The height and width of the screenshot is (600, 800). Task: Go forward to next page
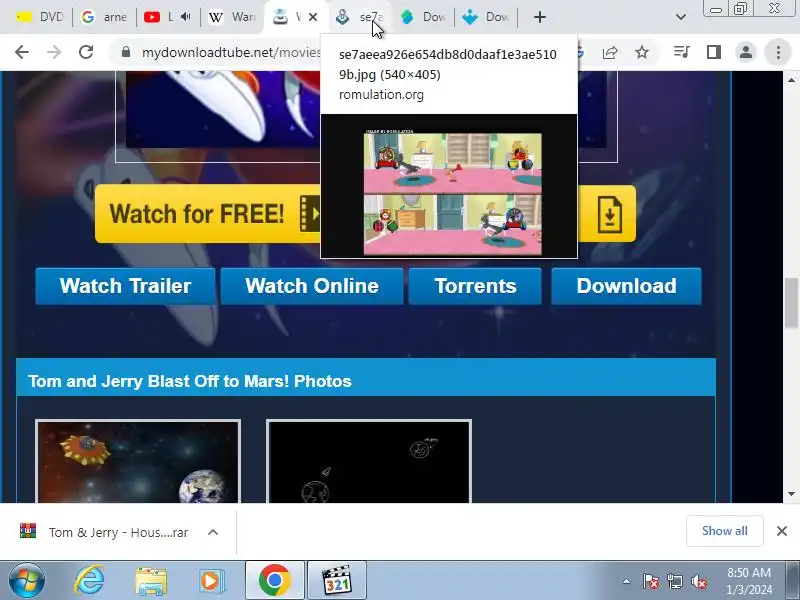[54, 52]
